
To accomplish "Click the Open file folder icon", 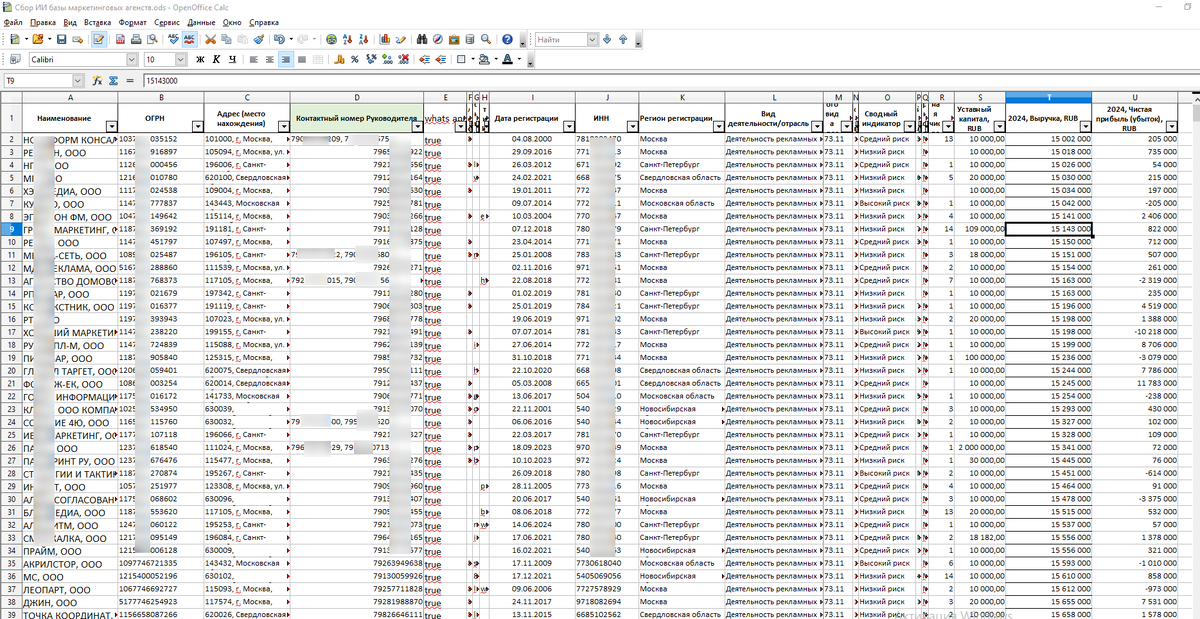I will [39, 39].
